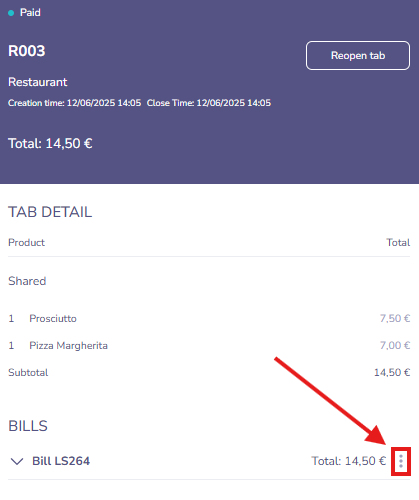
Task: Select the header Total 14,50 € text
Action: pos(50,144)
